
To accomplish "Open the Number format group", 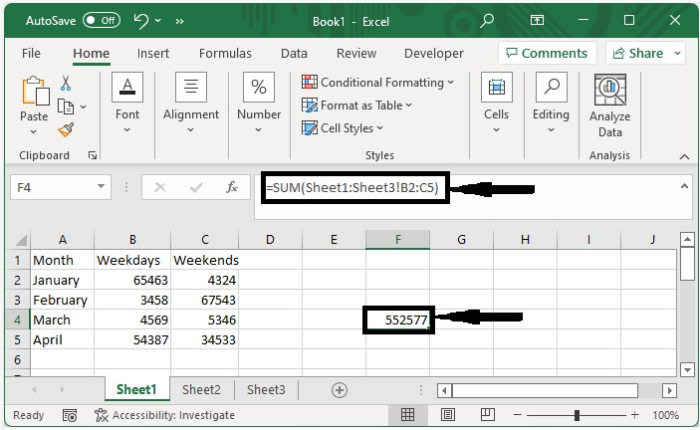I will pos(259,103).
